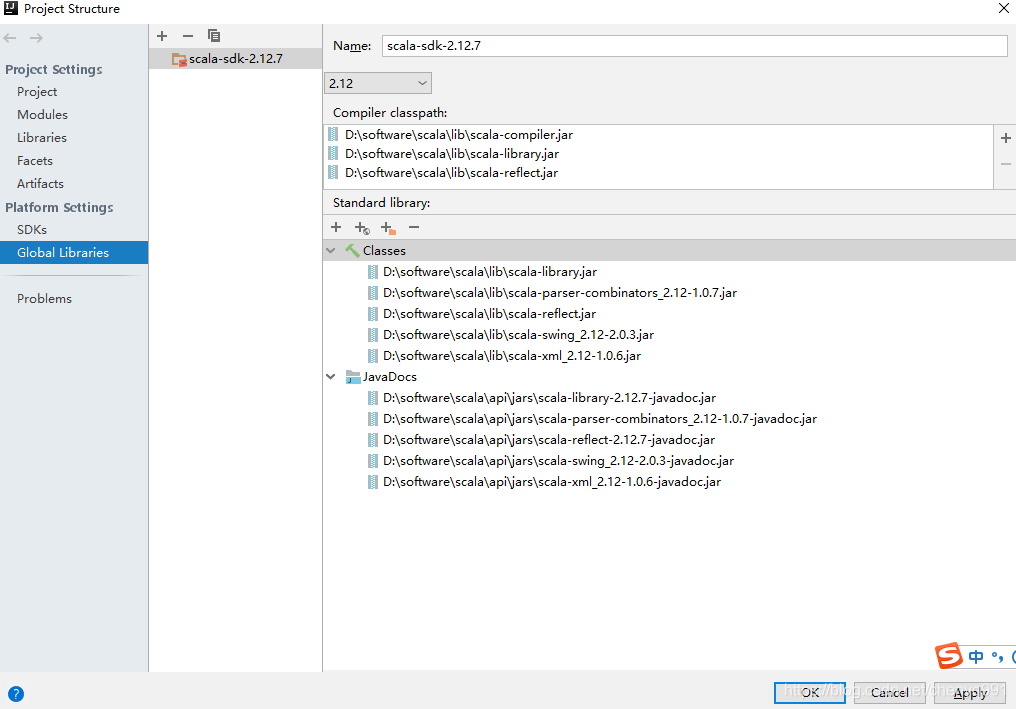Click the Sogou input method tray icon
1016x709 pixels.
(x=950, y=656)
